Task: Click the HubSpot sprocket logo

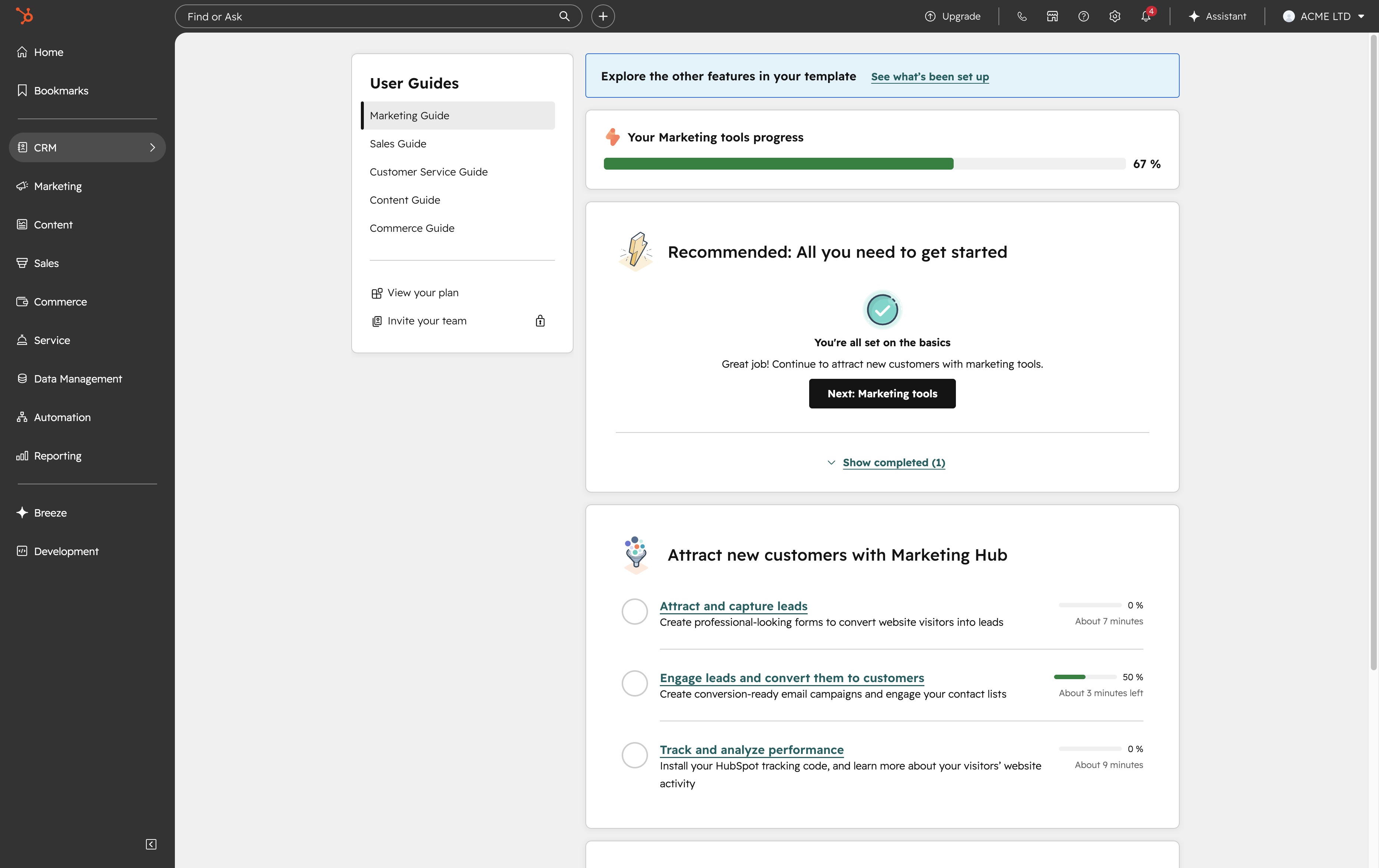Action: [x=24, y=16]
